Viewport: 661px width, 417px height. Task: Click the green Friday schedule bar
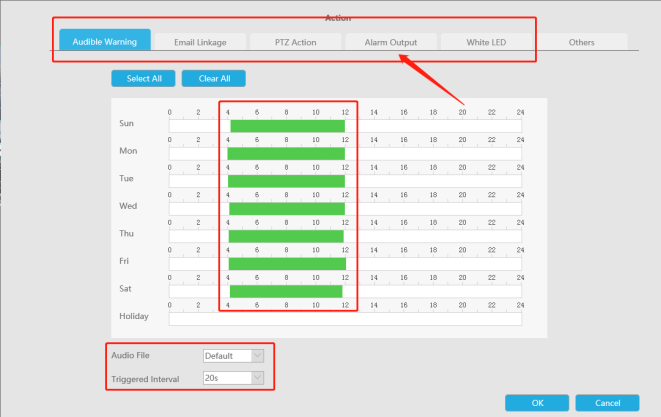[287, 263]
